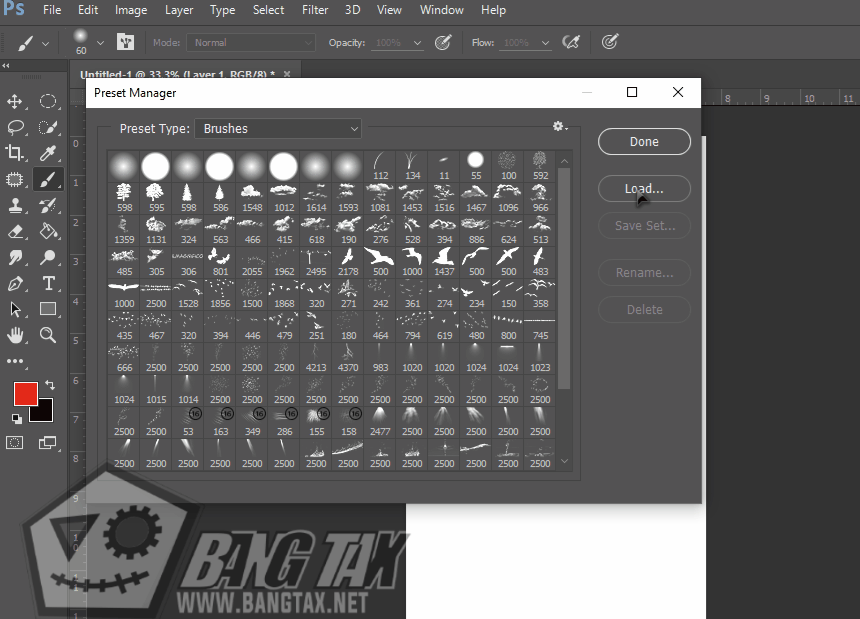This screenshot has width=860, height=619.
Task: Select the round brush preset 55
Action: pyautogui.click(x=476, y=166)
